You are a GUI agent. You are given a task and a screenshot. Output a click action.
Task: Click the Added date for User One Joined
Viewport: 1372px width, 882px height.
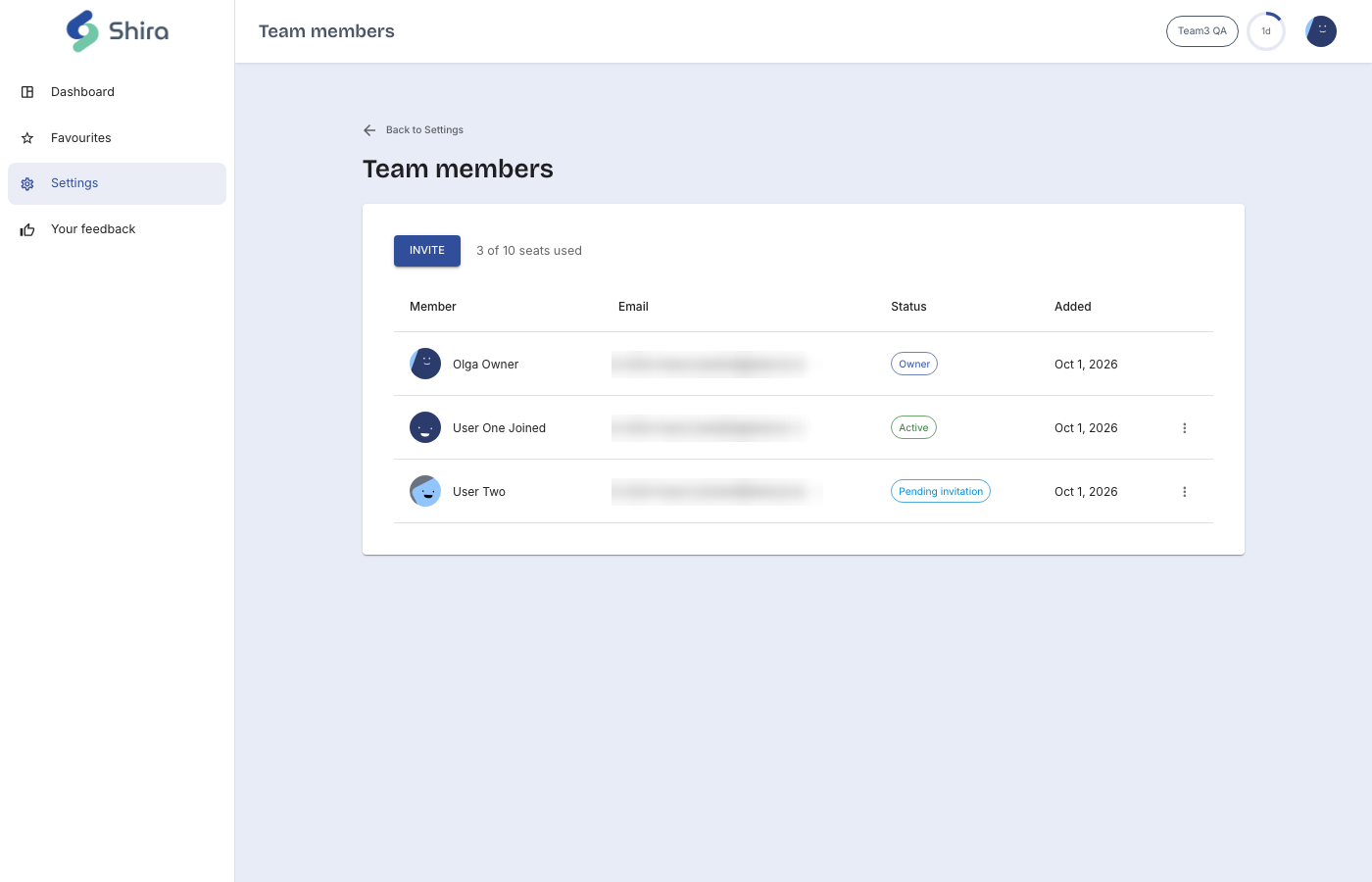[x=1086, y=428]
